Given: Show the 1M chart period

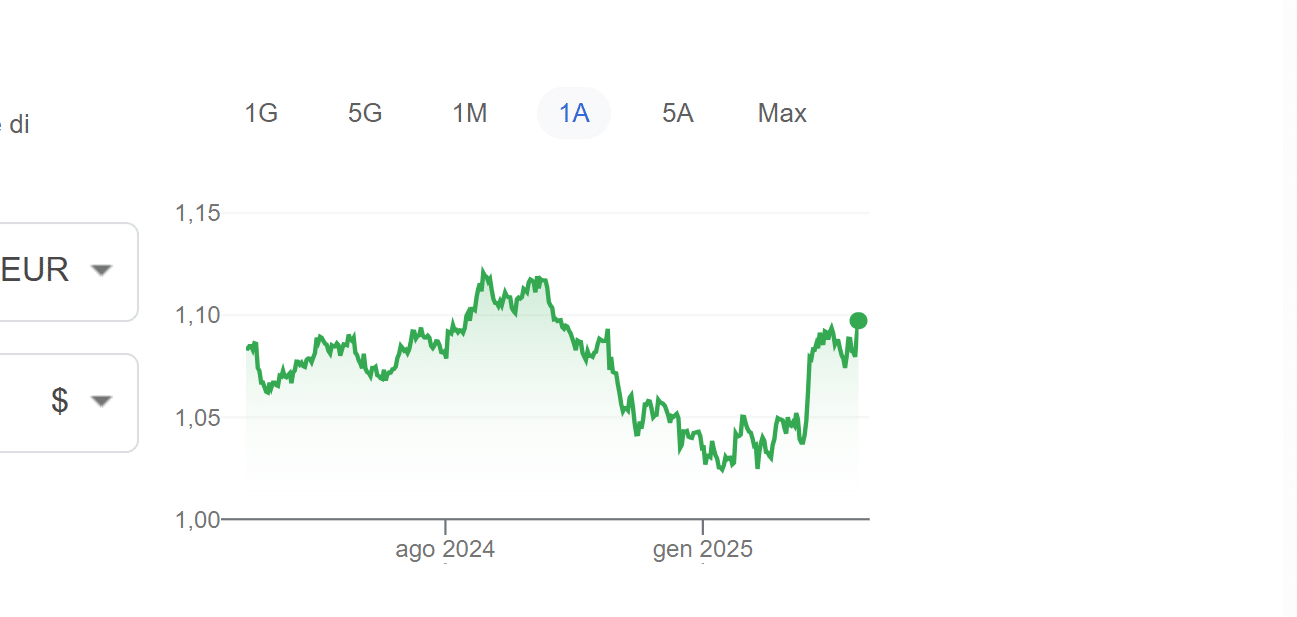Looking at the screenshot, I should coord(470,113).
